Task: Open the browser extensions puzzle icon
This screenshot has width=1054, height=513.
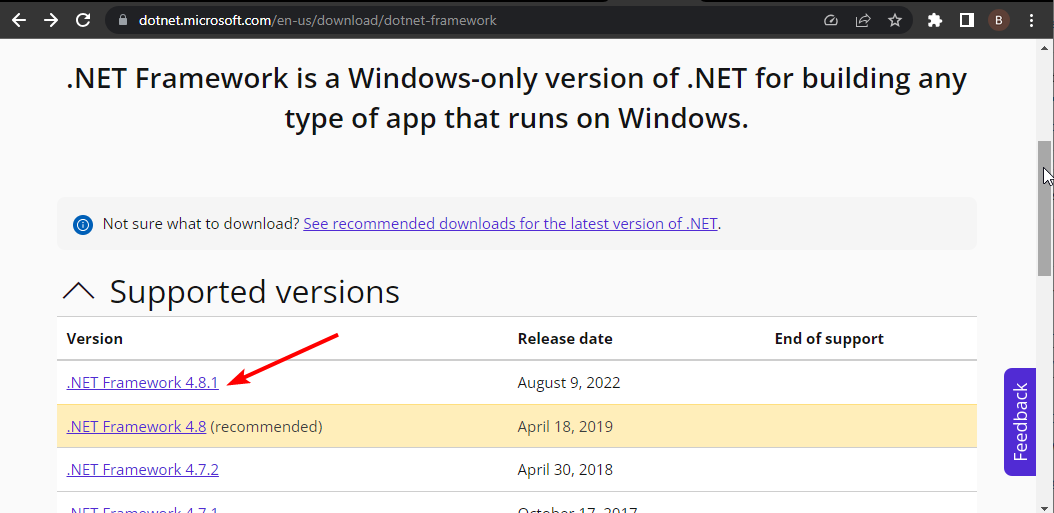Action: pyautogui.click(x=934, y=20)
